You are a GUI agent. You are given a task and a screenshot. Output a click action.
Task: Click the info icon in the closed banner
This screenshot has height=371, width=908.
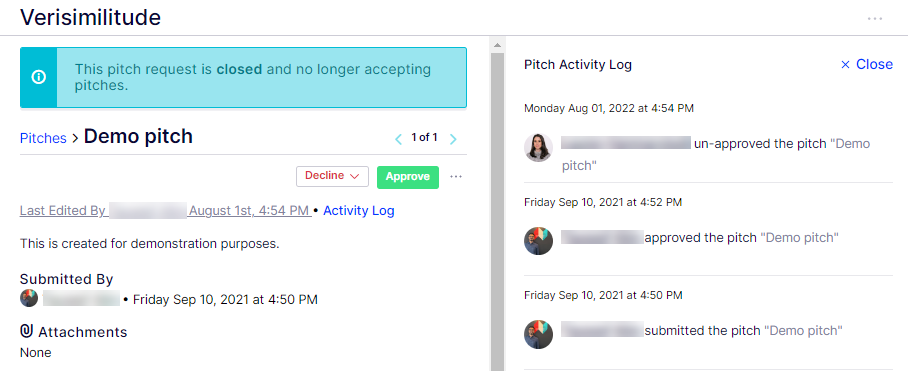coord(39,77)
